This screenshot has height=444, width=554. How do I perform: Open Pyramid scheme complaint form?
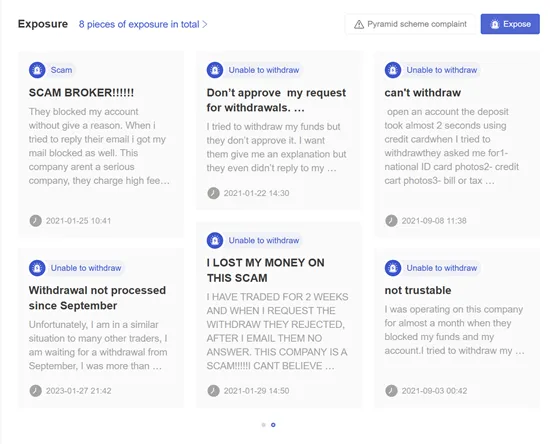click(410, 24)
